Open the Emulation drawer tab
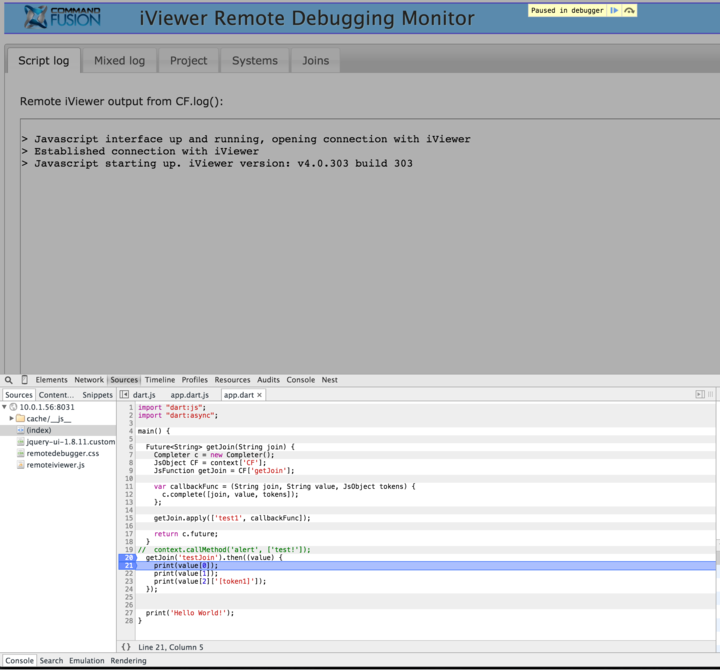Viewport: 720px width, 670px height. click(x=87, y=660)
